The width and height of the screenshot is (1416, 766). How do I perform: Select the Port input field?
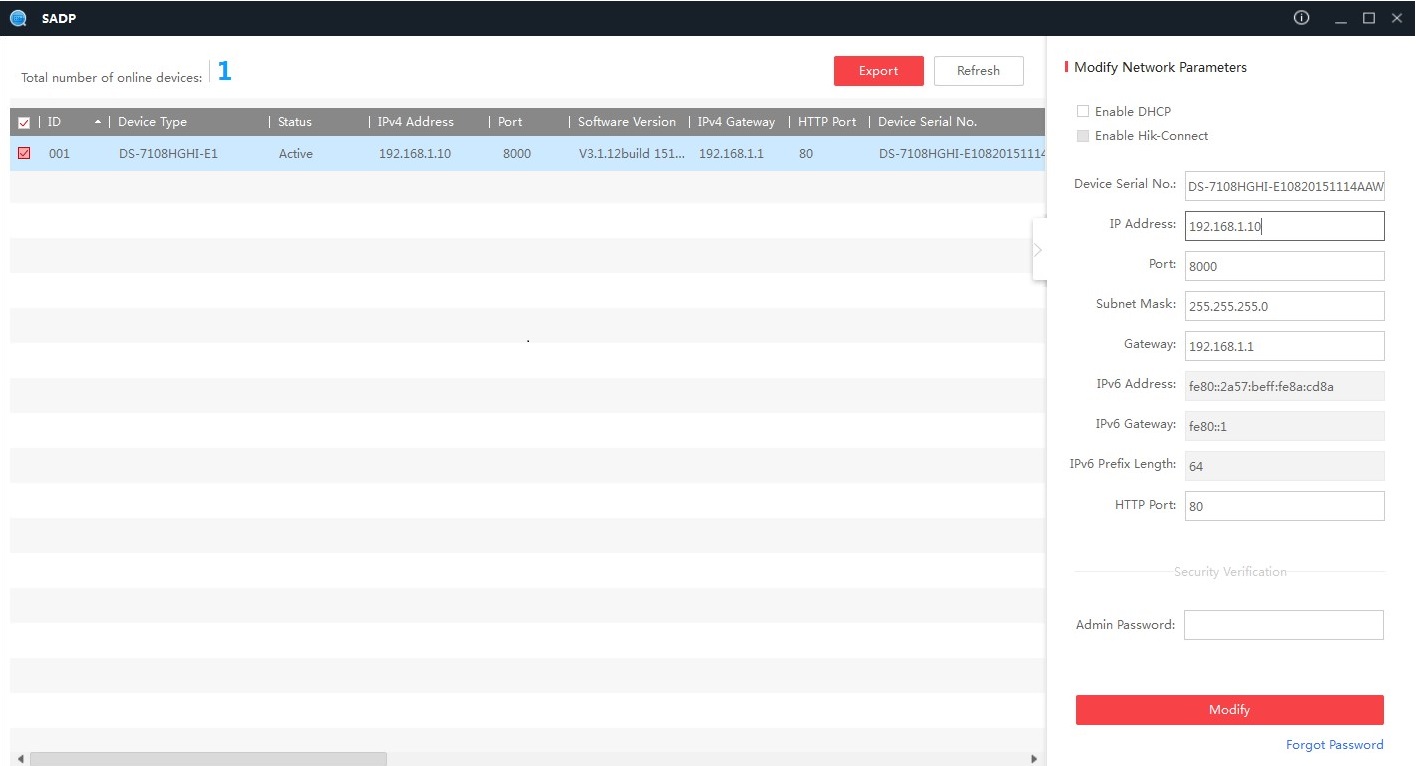coord(1285,266)
